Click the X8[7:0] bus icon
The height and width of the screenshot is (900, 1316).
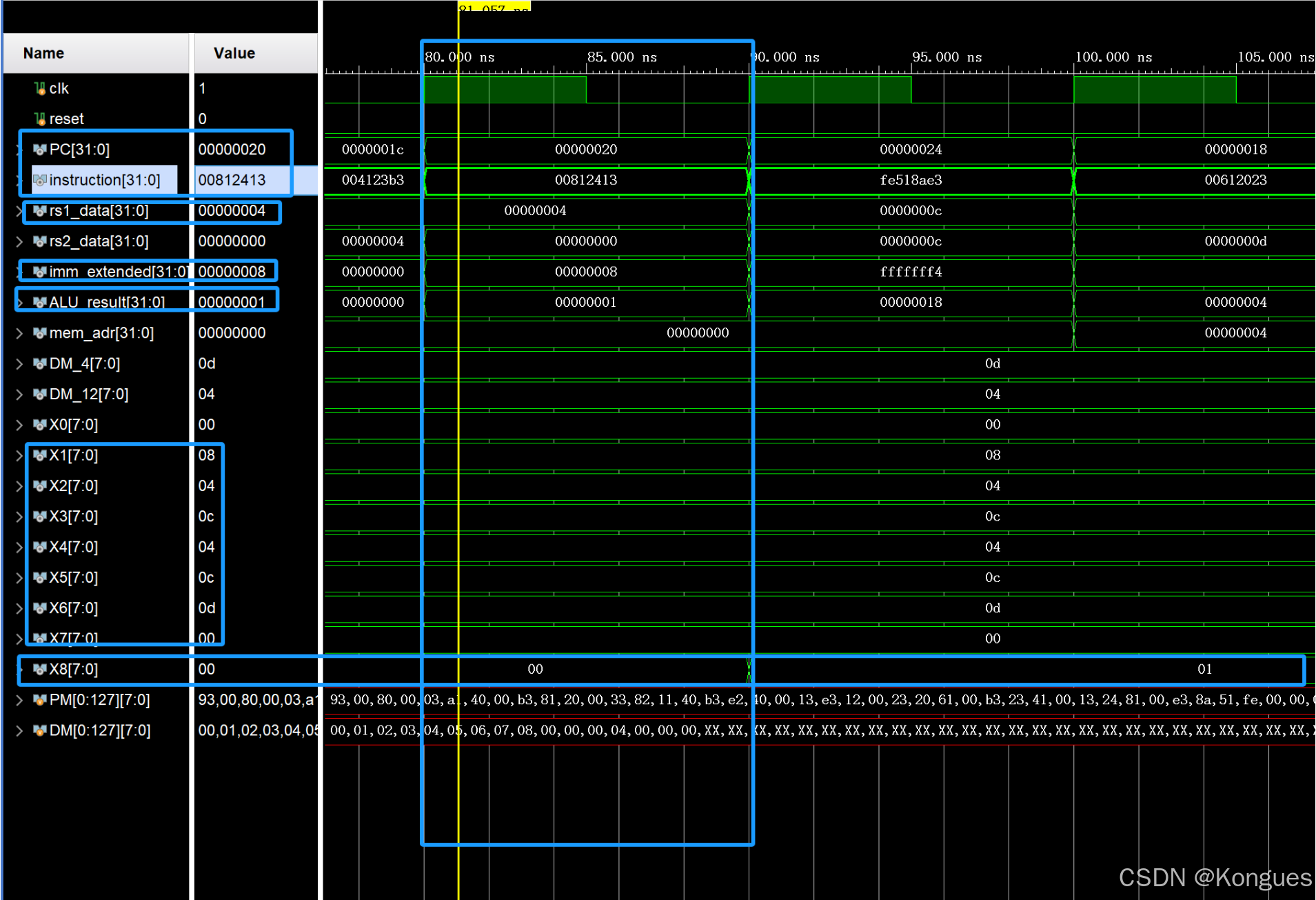(x=40, y=670)
